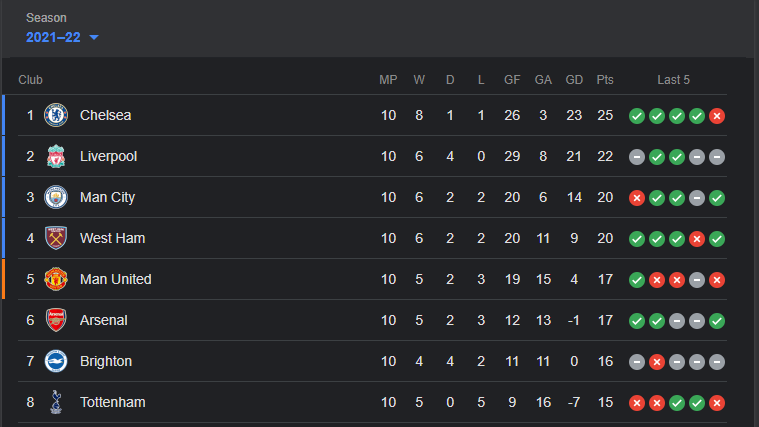Click Chelsea's red loss icon in Last 5
759x427 pixels.
pyautogui.click(x=717, y=116)
